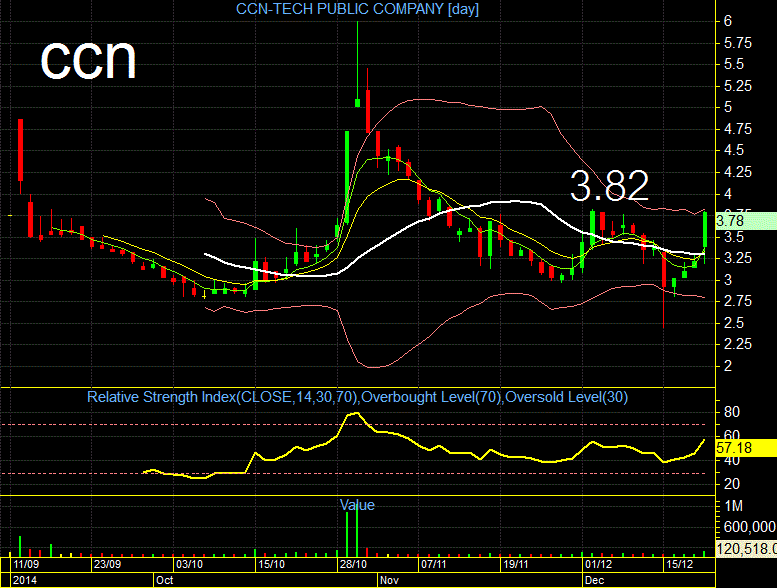Screen dimensions: 777x588
Task: Click the 4.75 price axis label
Action: click(x=738, y=129)
